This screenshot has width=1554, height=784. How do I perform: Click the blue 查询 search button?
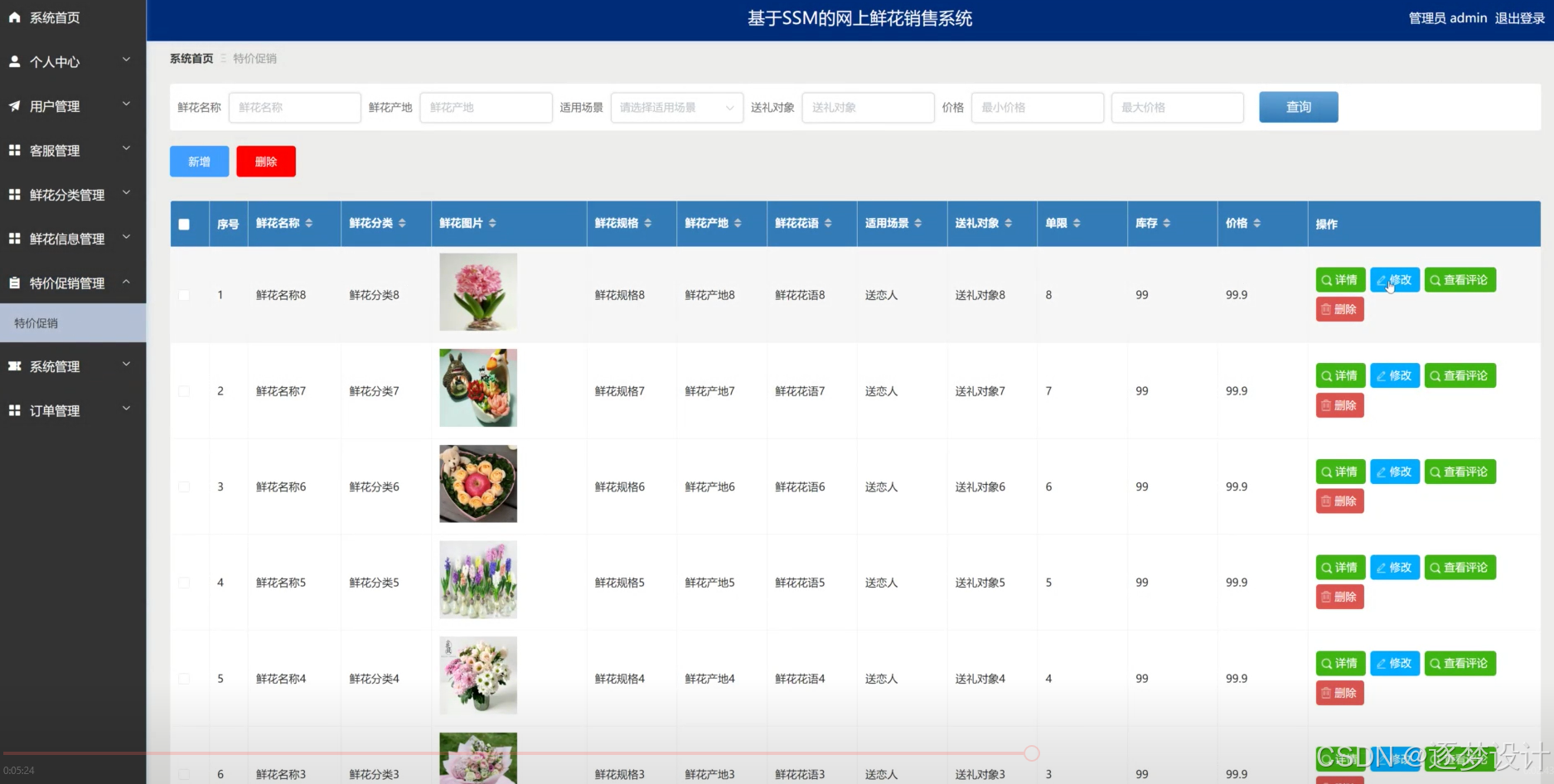pos(1298,107)
